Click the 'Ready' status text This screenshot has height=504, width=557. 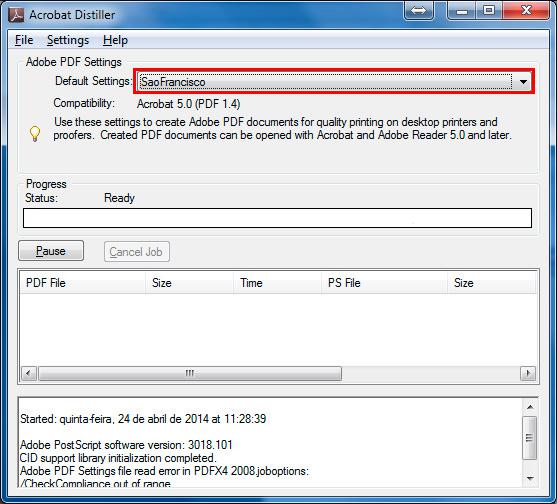tap(119, 198)
